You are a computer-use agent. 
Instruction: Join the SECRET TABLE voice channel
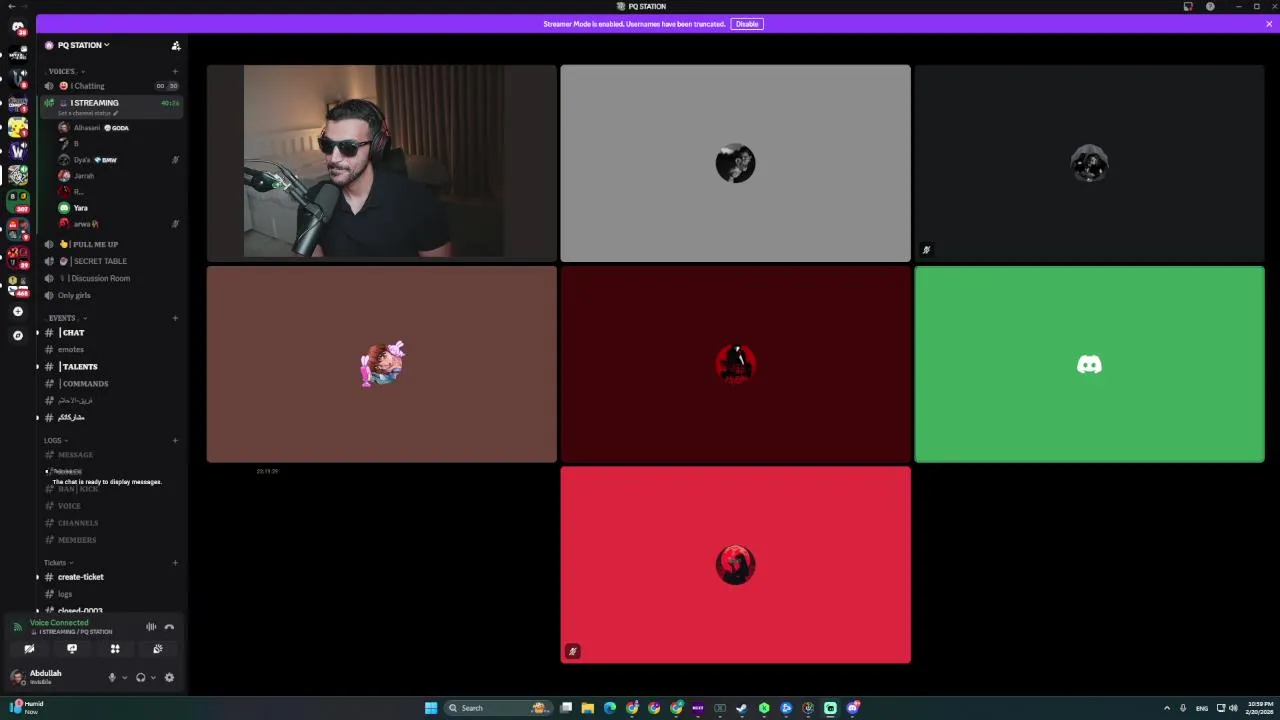tap(111, 261)
